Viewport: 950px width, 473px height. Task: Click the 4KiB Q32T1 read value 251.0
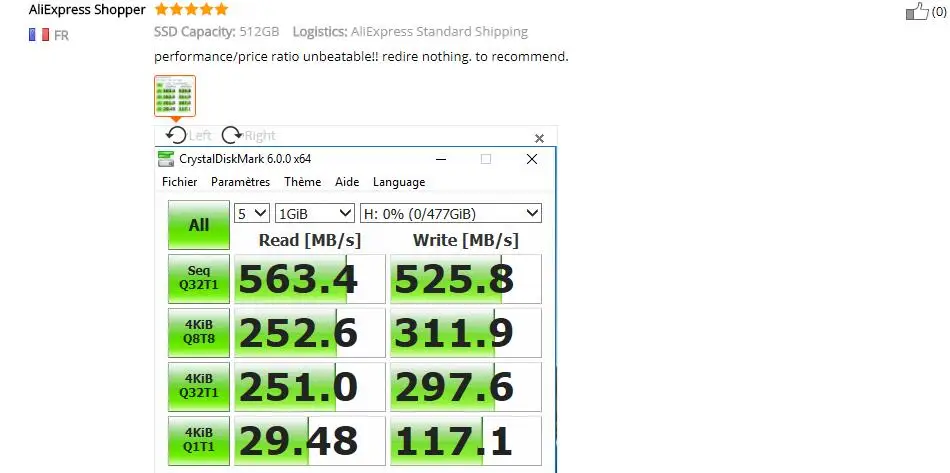tap(310, 386)
